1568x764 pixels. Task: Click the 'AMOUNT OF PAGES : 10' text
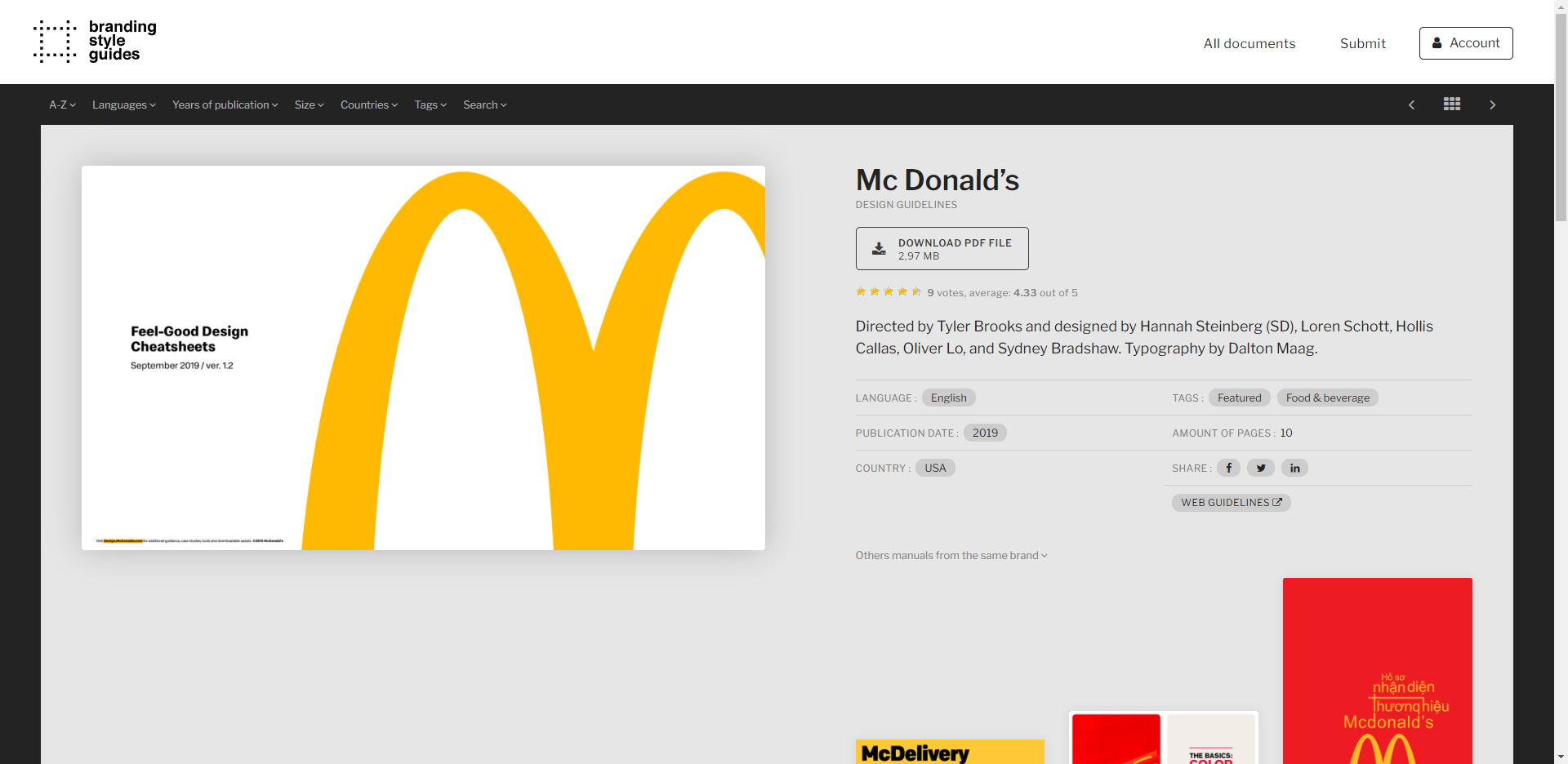[x=1232, y=433]
